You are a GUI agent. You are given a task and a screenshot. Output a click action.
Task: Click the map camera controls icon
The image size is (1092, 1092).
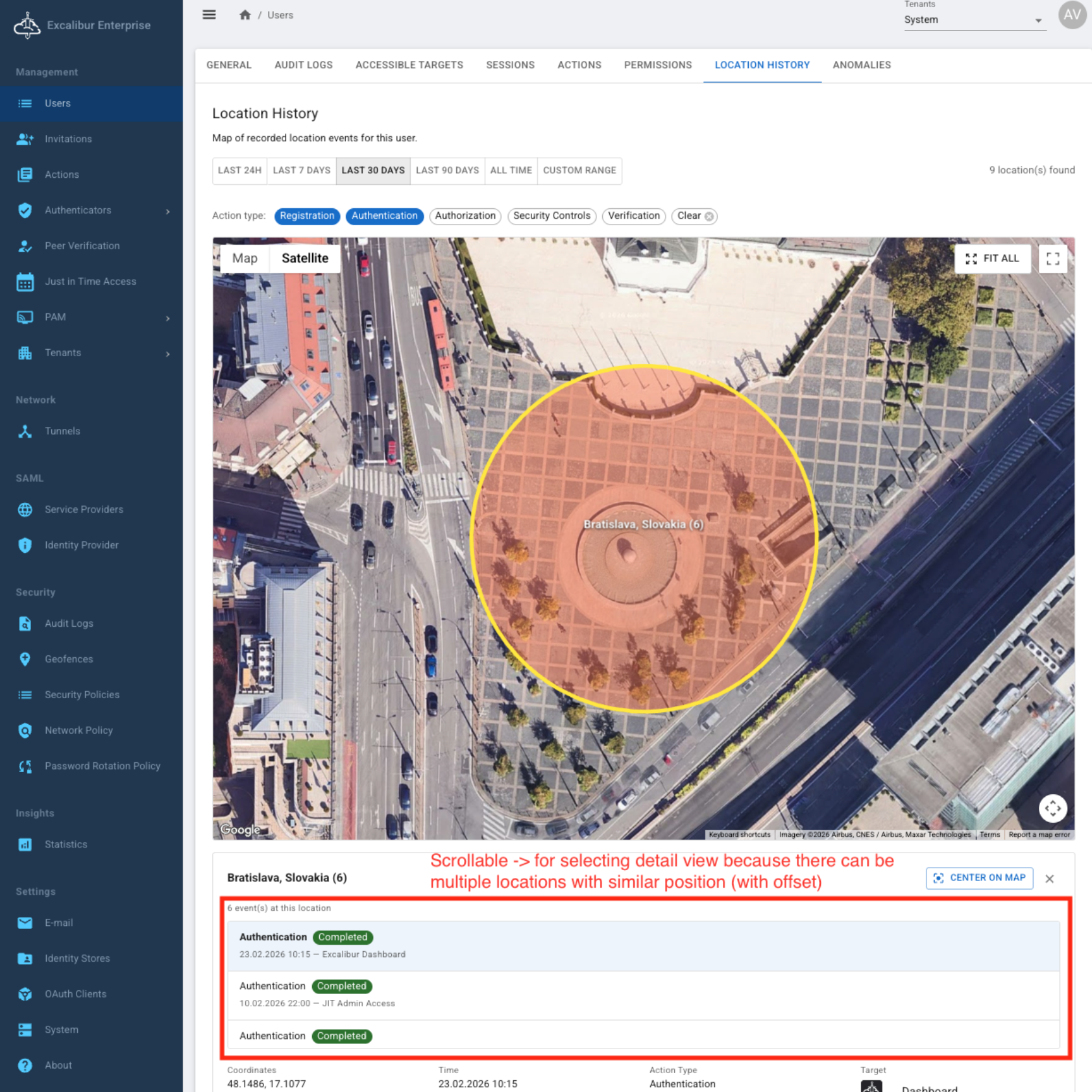[x=1052, y=808]
